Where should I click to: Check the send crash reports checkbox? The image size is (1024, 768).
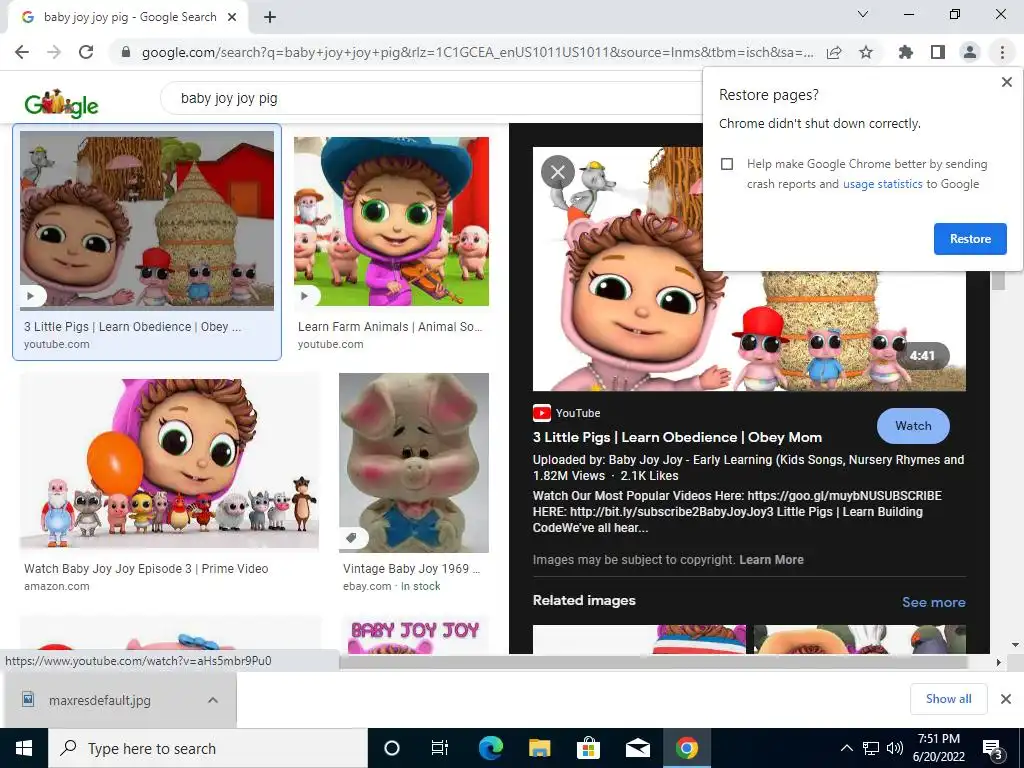pyautogui.click(x=727, y=164)
